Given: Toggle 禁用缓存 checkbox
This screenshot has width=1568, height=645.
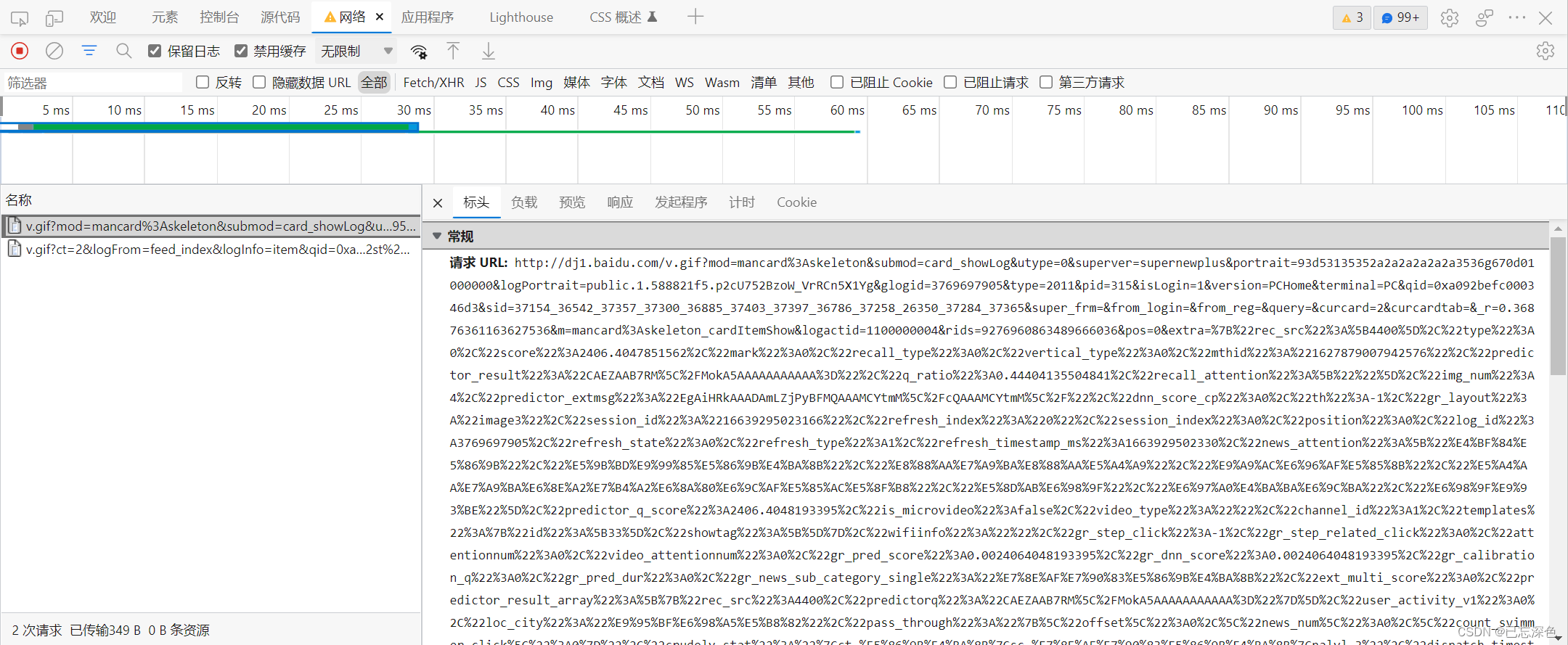Looking at the screenshot, I should click(x=241, y=51).
